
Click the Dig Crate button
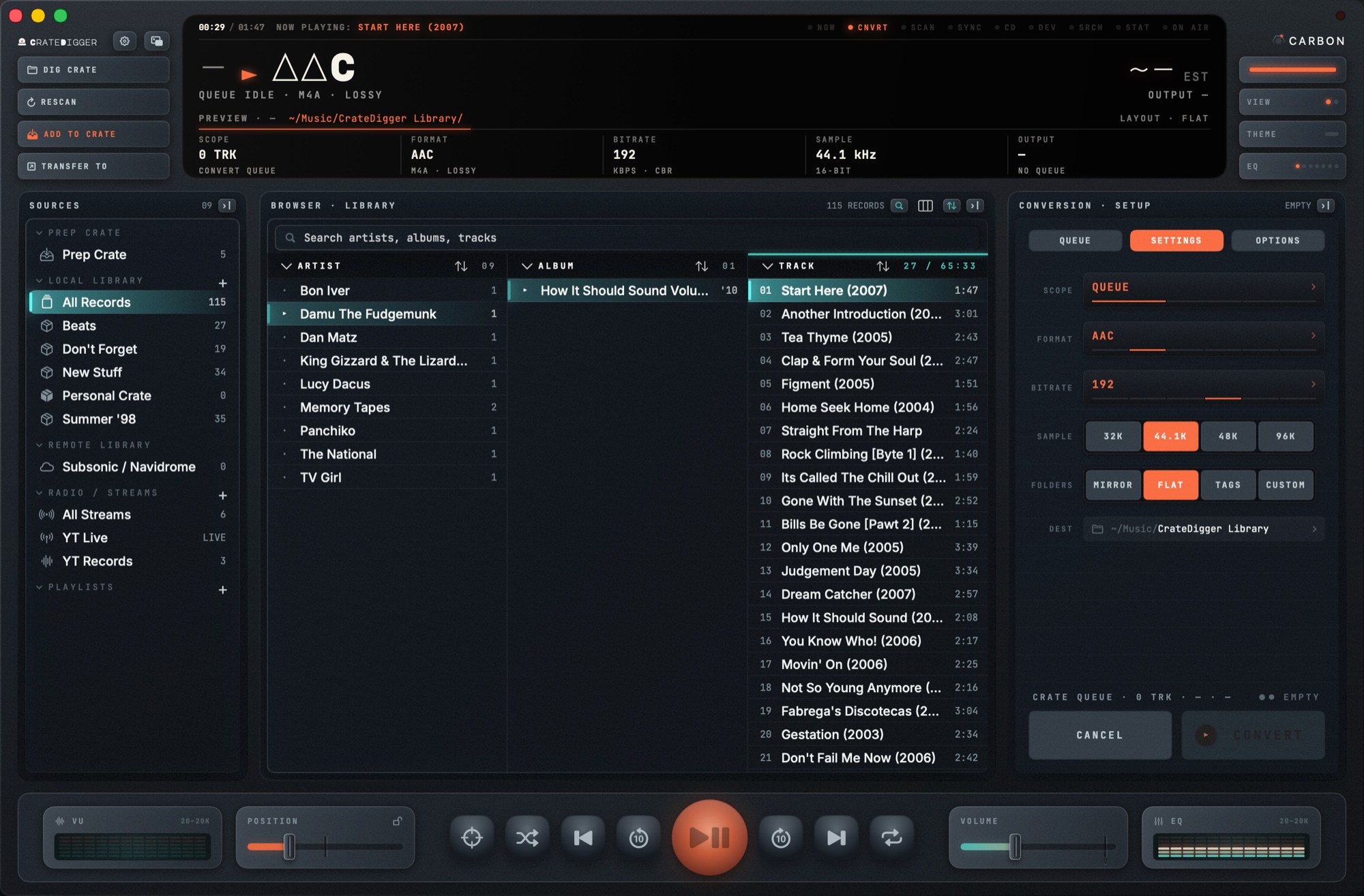coord(93,70)
